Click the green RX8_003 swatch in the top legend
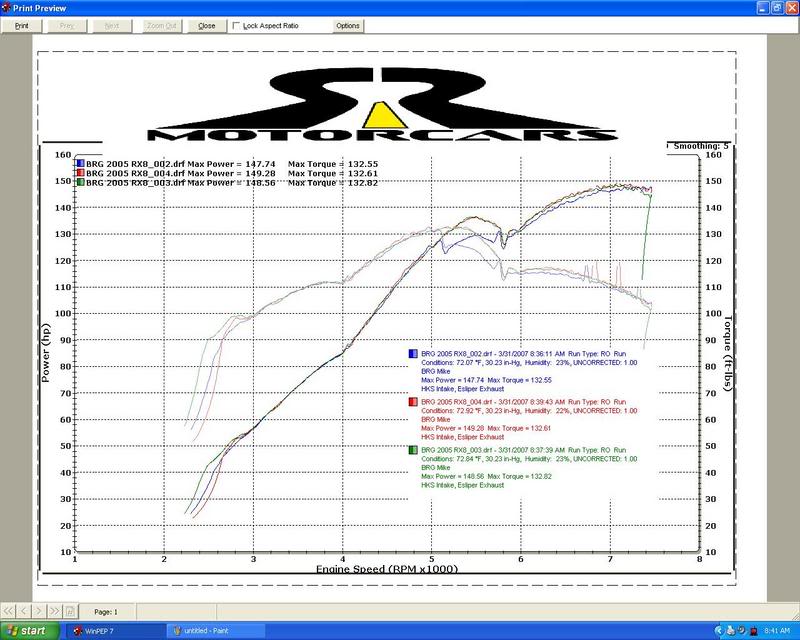The width and height of the screenshot is (800, 640). 80,182
